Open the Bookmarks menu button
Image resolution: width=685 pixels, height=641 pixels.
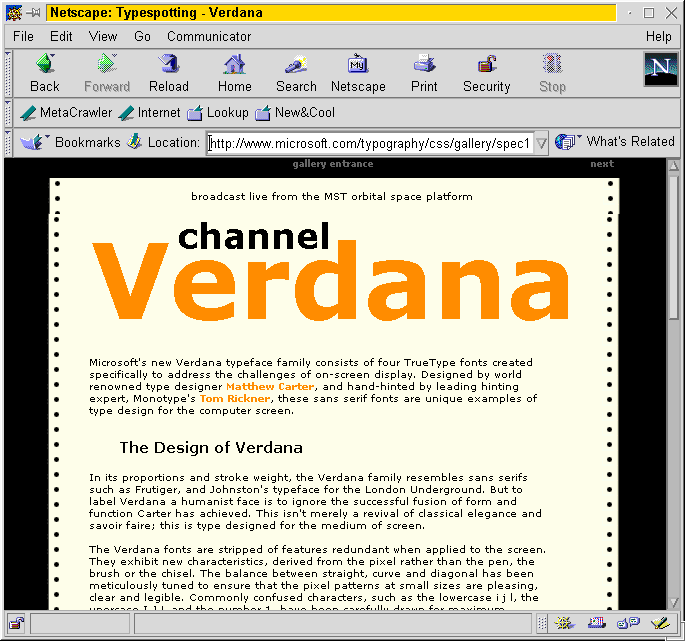click(x=70, y=142)
